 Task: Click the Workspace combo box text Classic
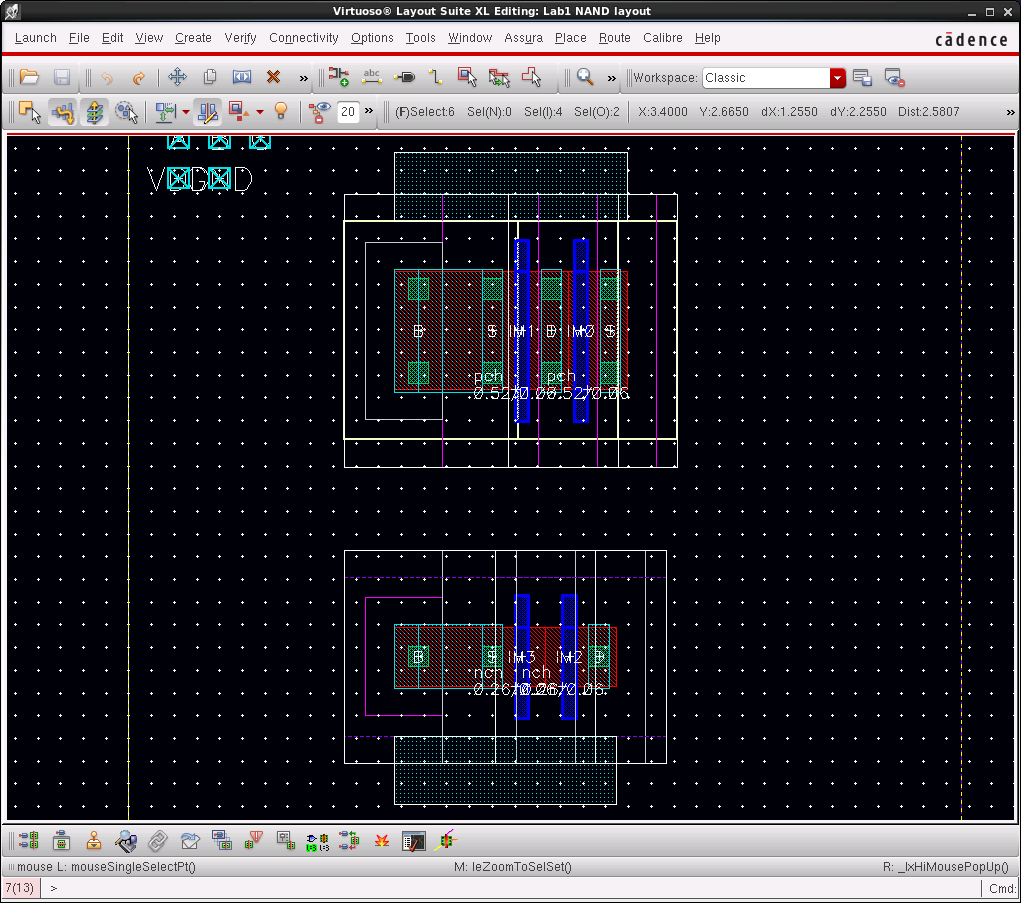click(x=766, y=77)
